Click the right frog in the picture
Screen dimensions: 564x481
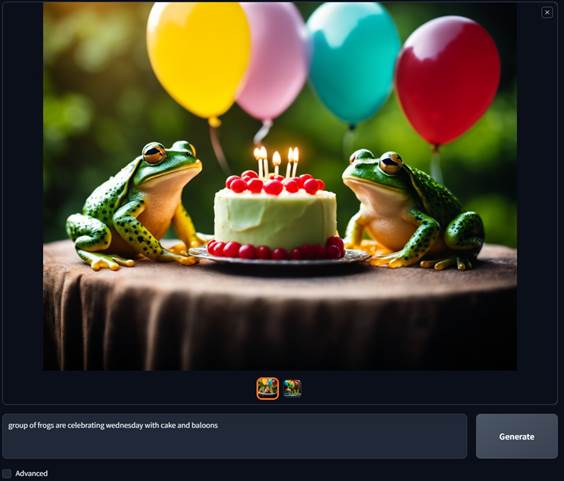414,210
